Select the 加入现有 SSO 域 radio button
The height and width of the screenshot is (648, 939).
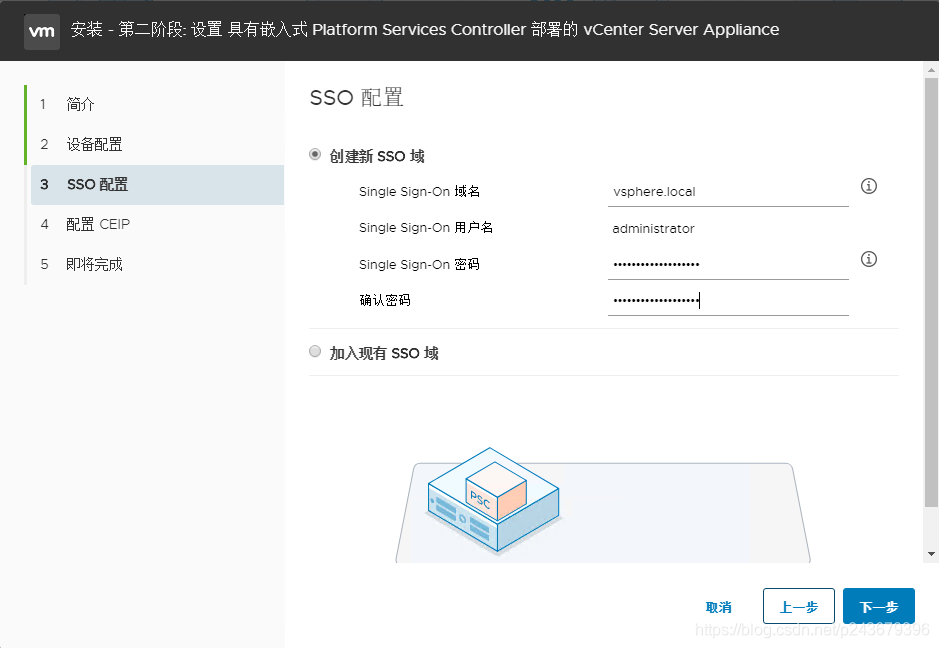(x=315, y=352)
